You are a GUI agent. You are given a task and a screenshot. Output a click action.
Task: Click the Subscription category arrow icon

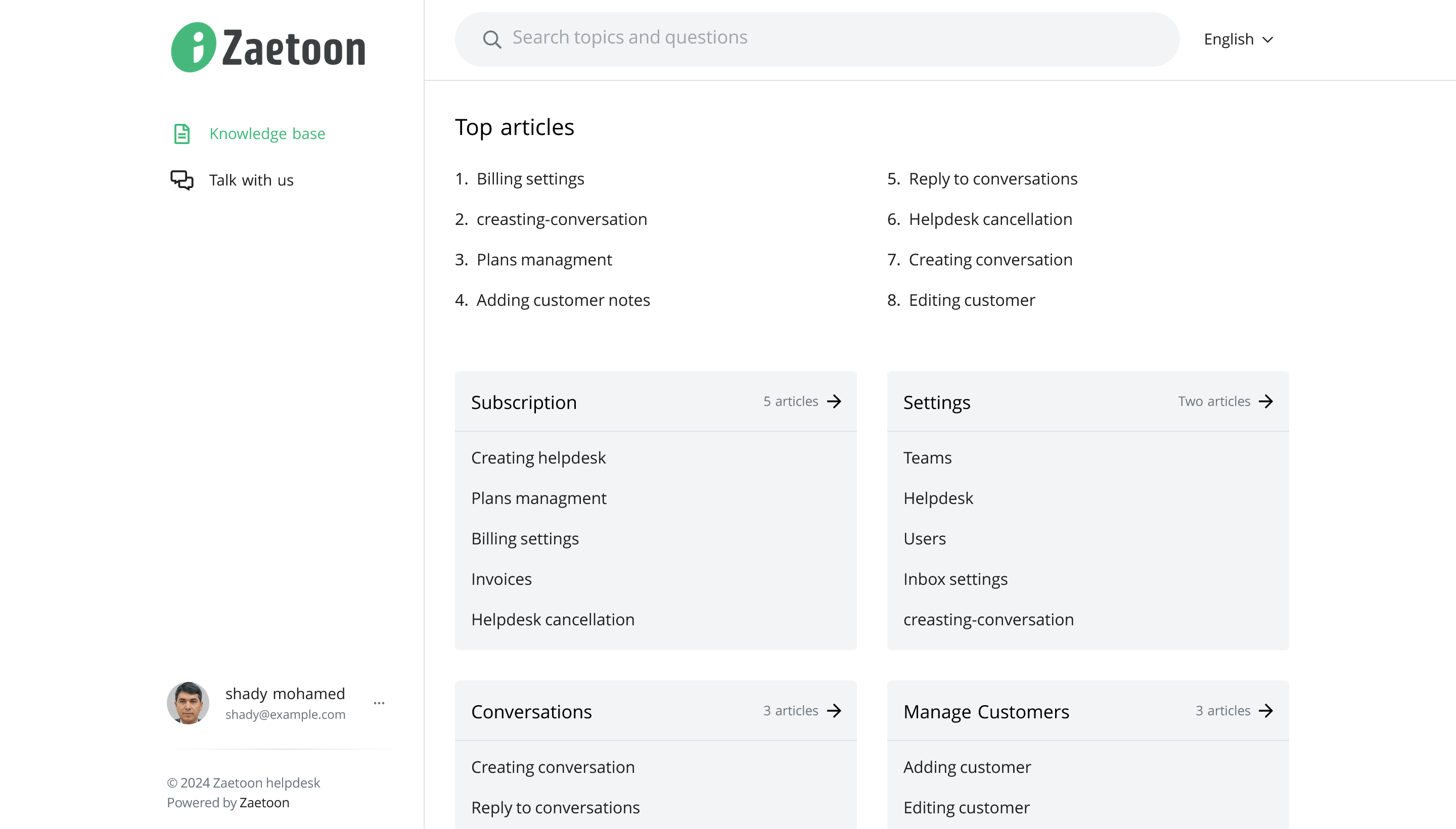pos(834,401)
